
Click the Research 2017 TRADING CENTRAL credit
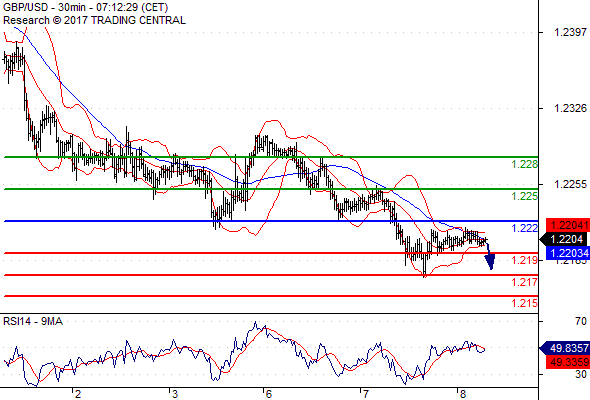pyautogui.click(x=94, y=20)
